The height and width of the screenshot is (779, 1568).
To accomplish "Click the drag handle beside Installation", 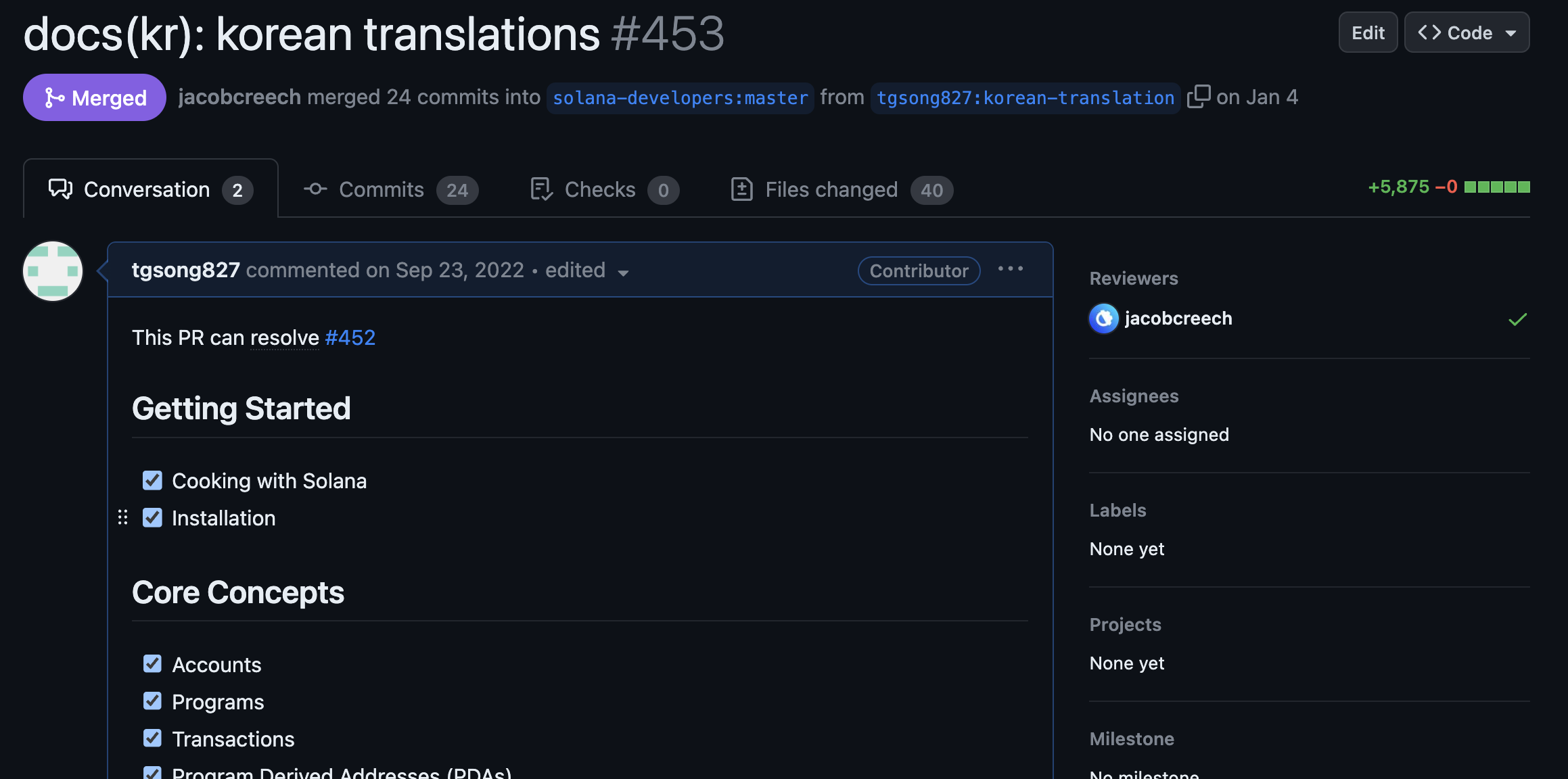I will [122, 518].
